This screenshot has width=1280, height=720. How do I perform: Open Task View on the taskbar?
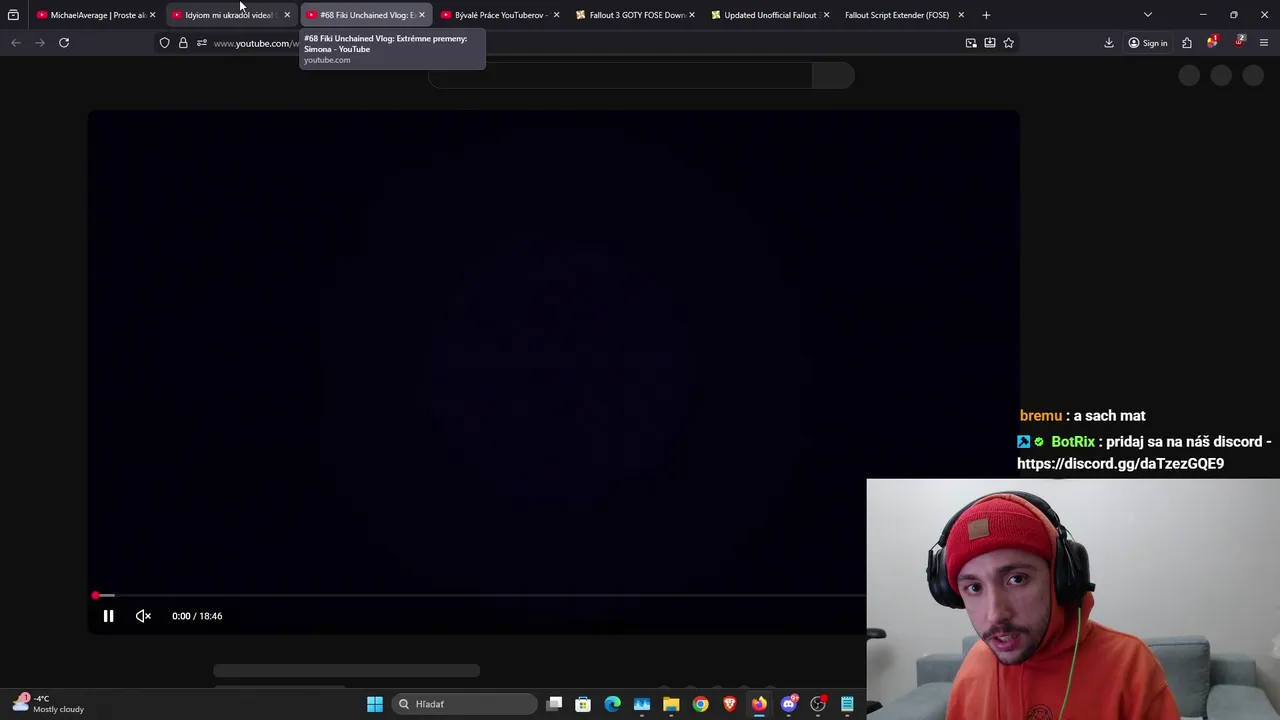coord(555,704)
